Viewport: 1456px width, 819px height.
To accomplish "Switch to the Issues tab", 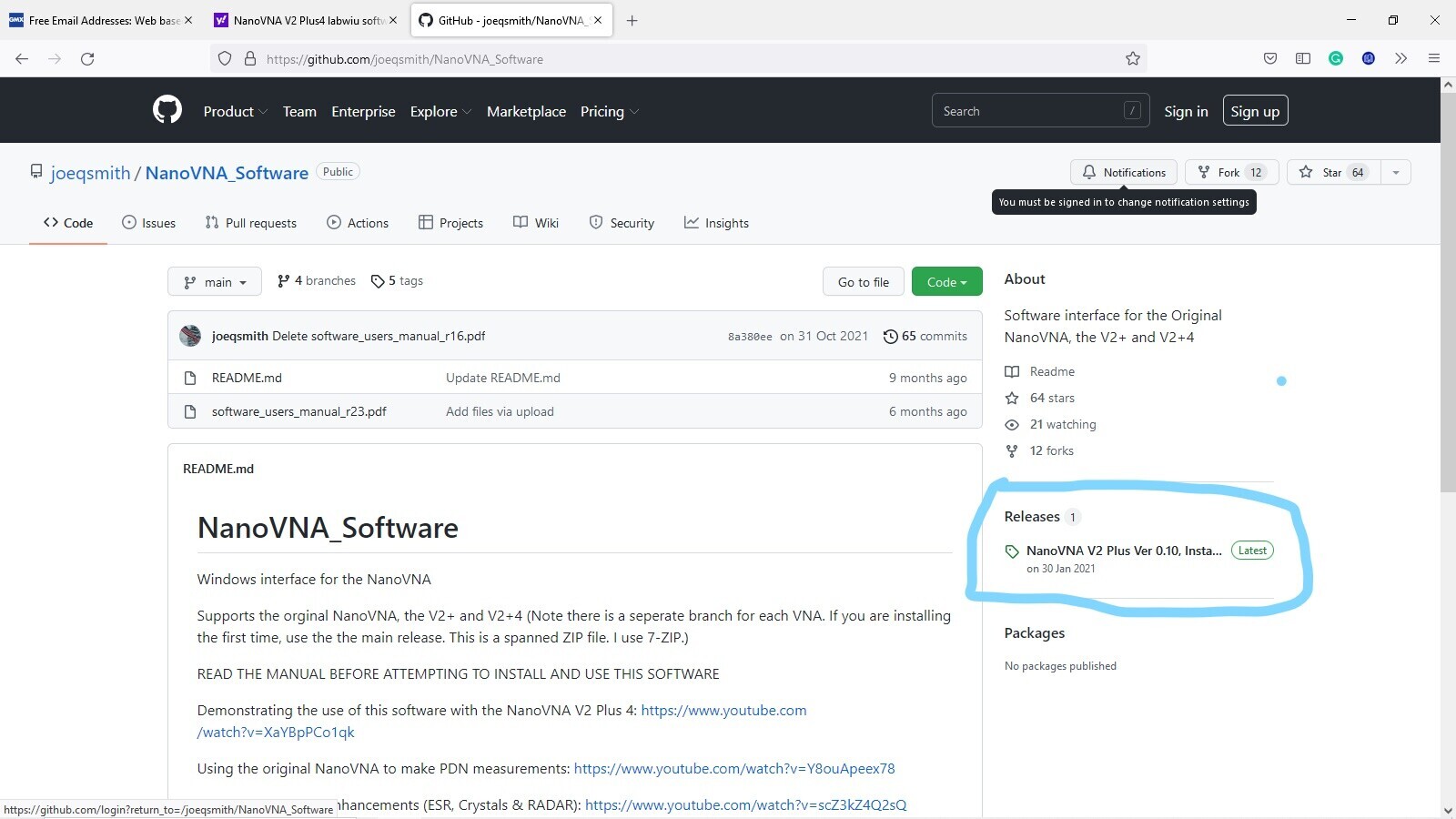I will (x=149, y=223).
